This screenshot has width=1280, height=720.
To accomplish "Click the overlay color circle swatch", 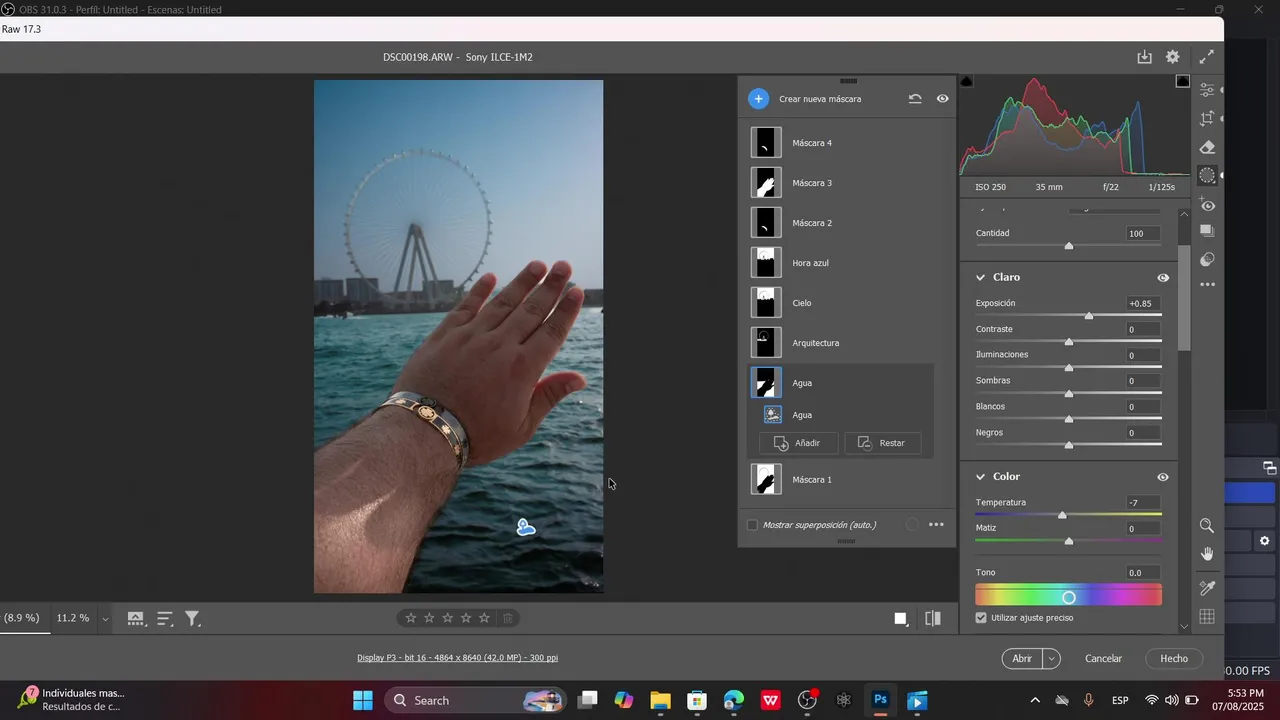I will (912, 524).
